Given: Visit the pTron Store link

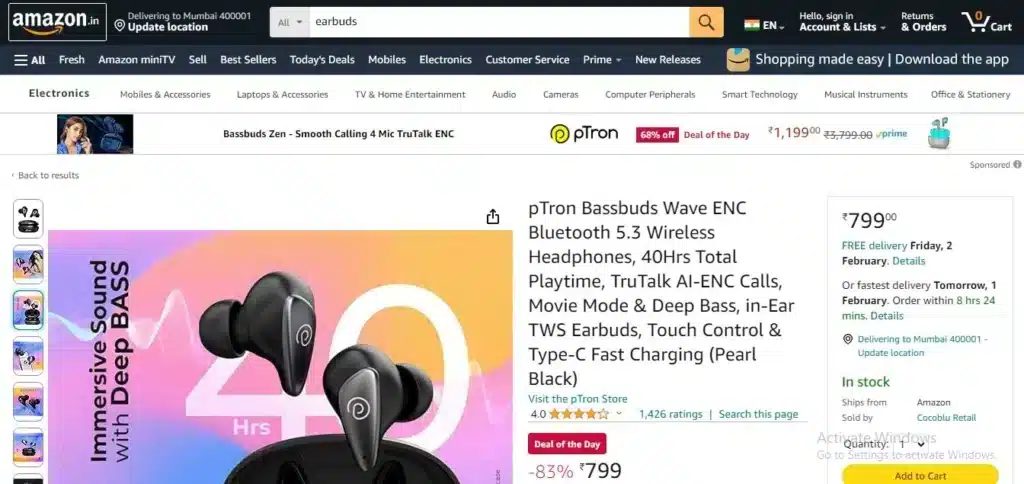Looking at the screenshot, I should point(577,398).
